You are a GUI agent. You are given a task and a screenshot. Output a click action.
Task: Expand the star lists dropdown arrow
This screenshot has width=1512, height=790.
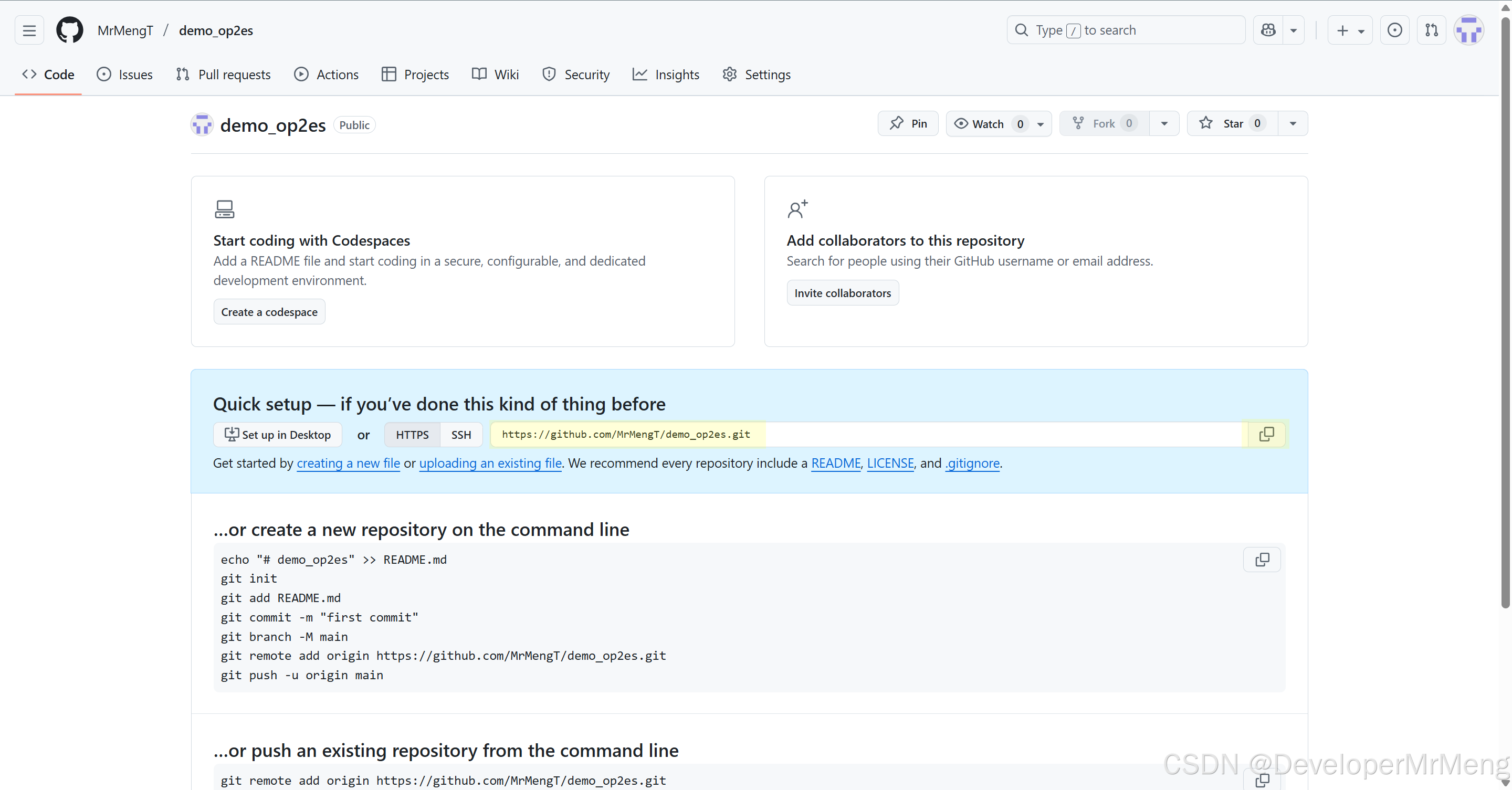pos(1293,124)
